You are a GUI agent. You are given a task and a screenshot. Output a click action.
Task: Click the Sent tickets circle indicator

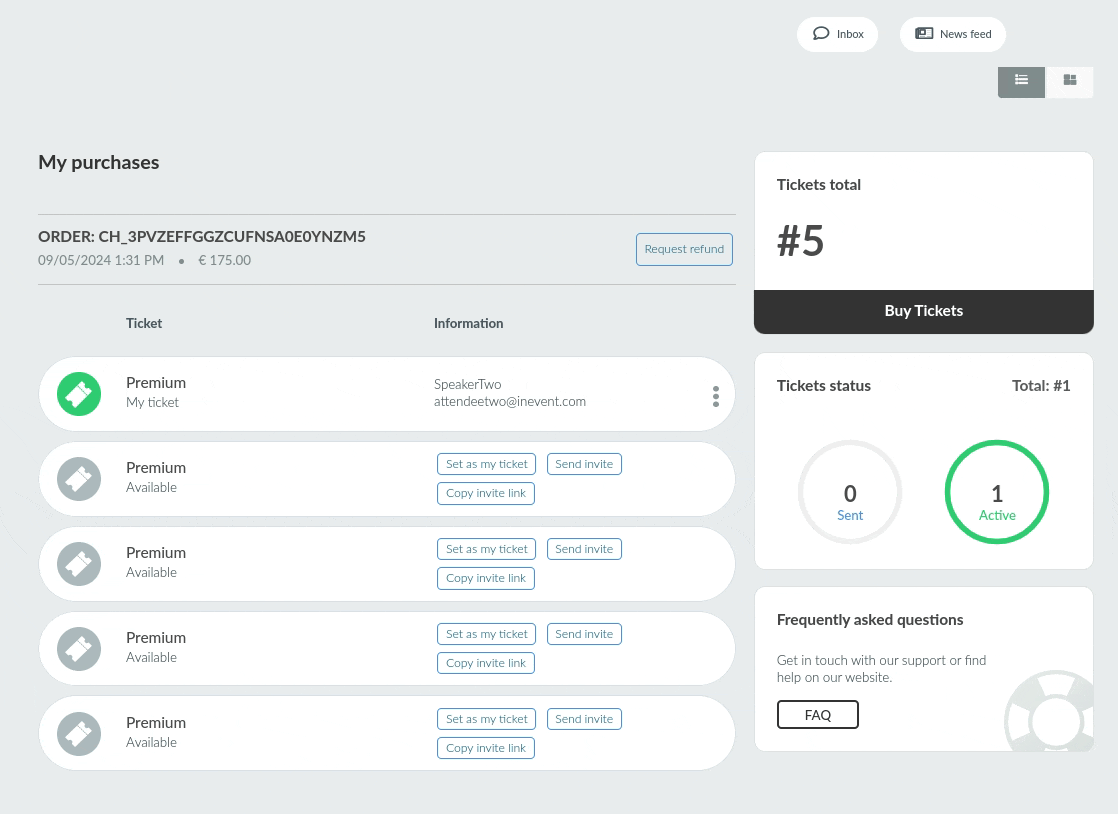point(850,493)
